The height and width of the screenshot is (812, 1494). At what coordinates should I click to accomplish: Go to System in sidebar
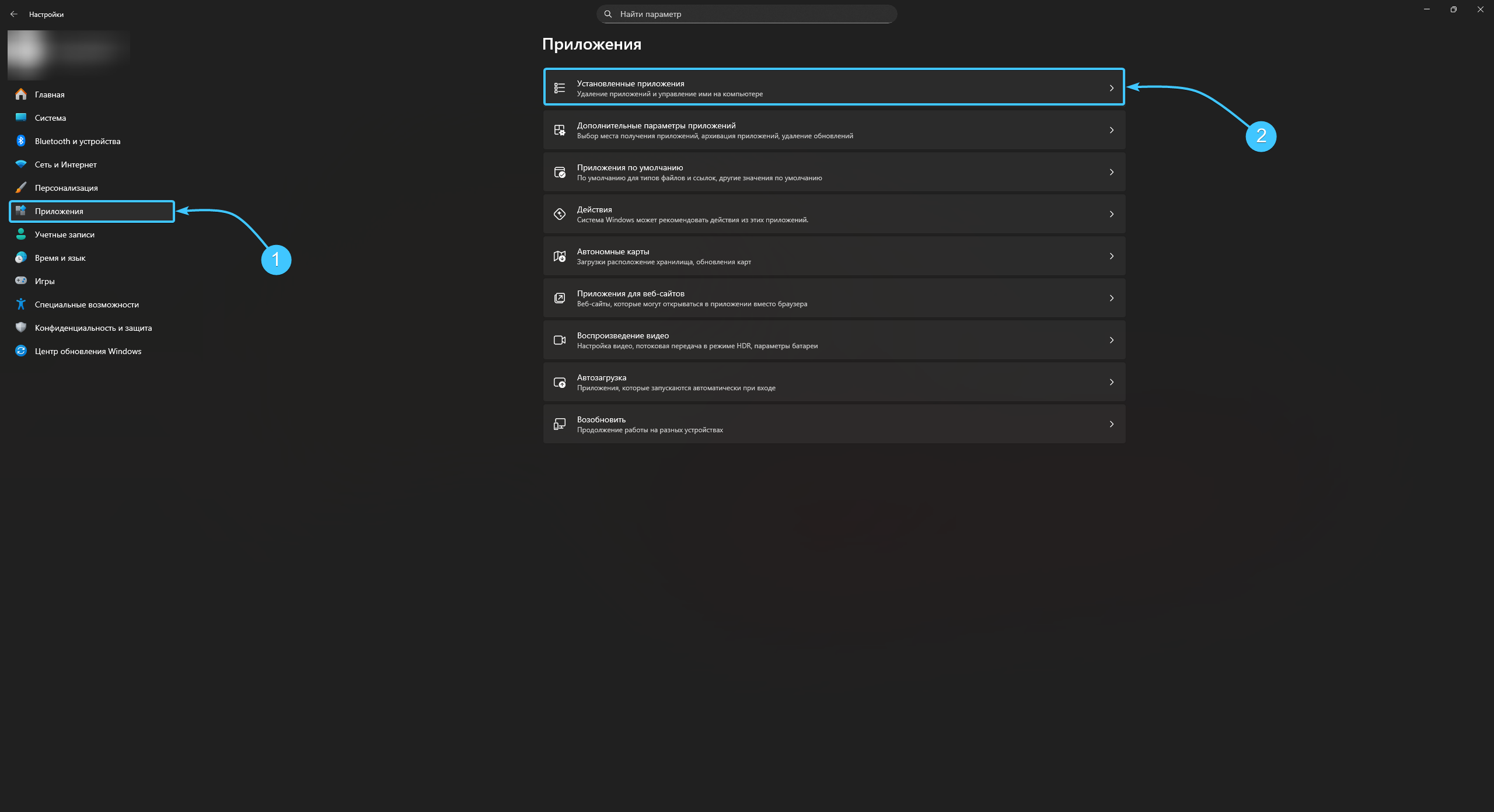[x=50, y=118]
